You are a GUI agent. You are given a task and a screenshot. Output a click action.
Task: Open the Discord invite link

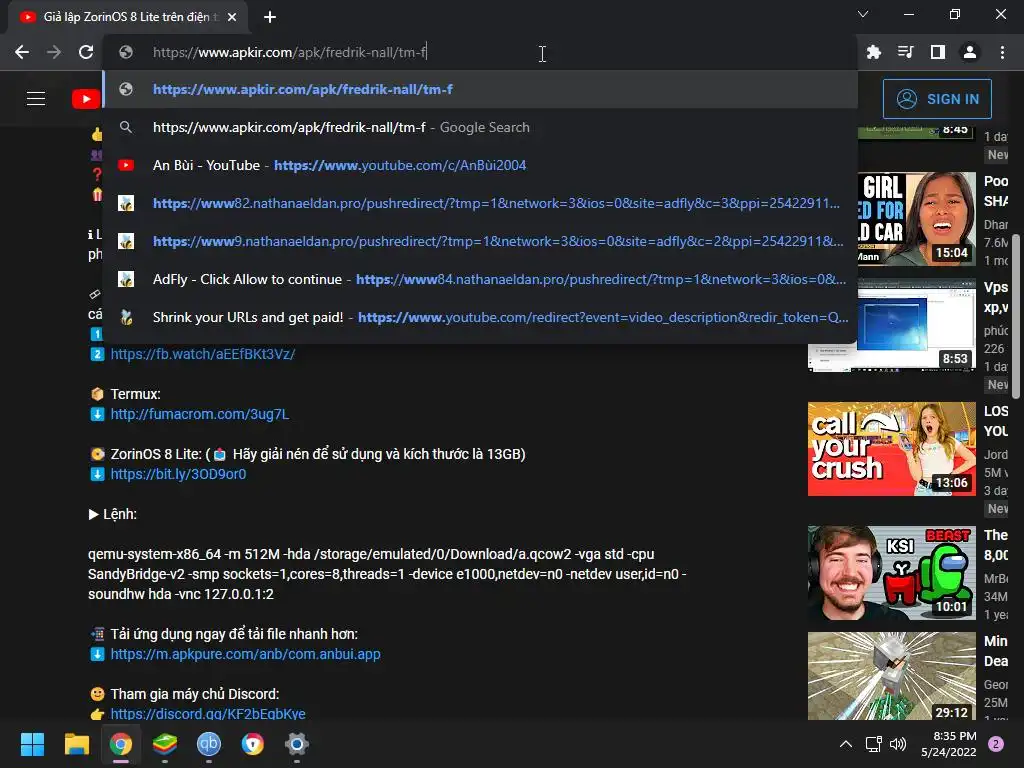[208, 713]
